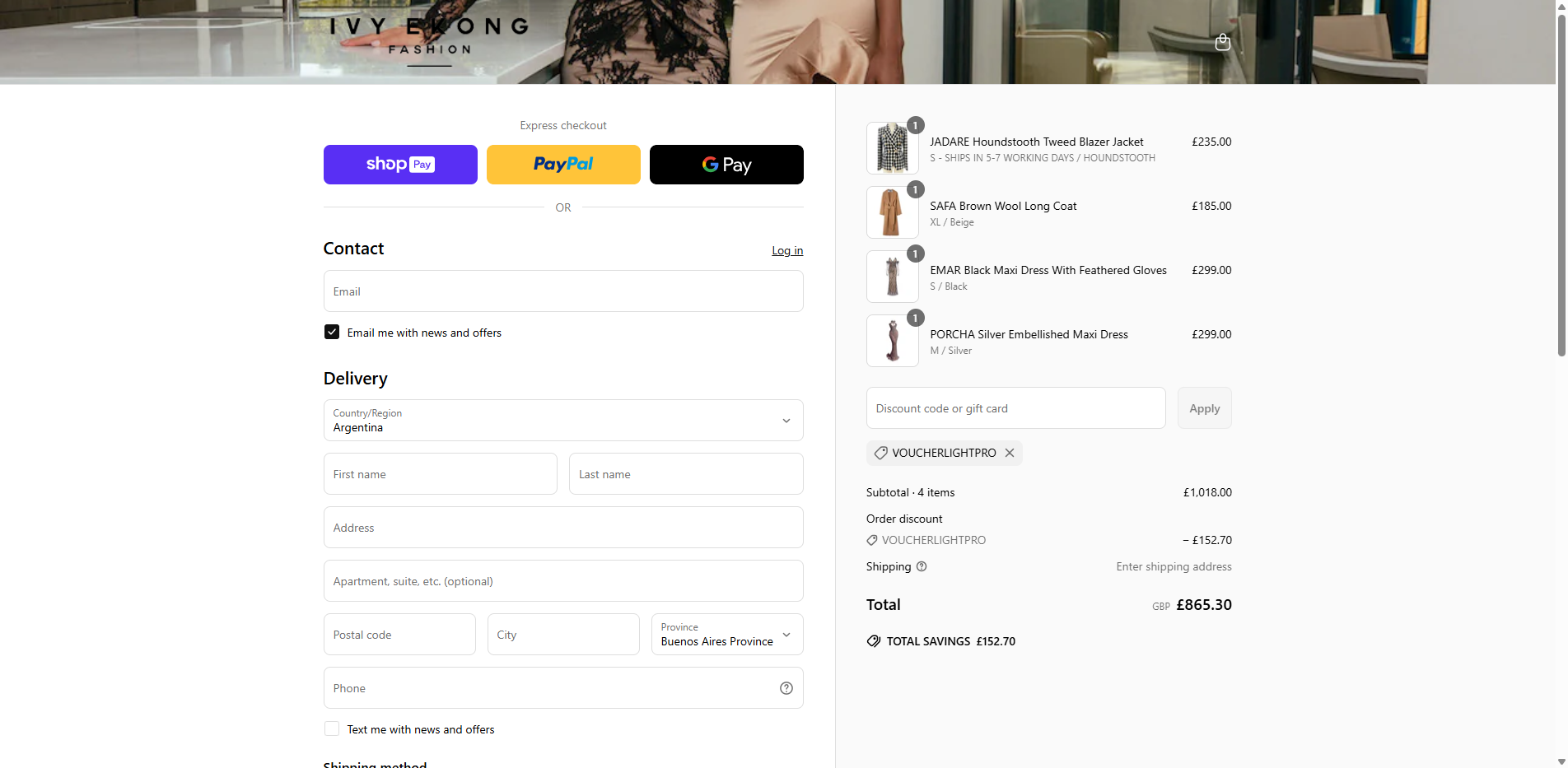Pay with Google Pay express checkout
The width and height of the screenshot is (1568, 768).
pyautogui.click(x=726, y=165)
